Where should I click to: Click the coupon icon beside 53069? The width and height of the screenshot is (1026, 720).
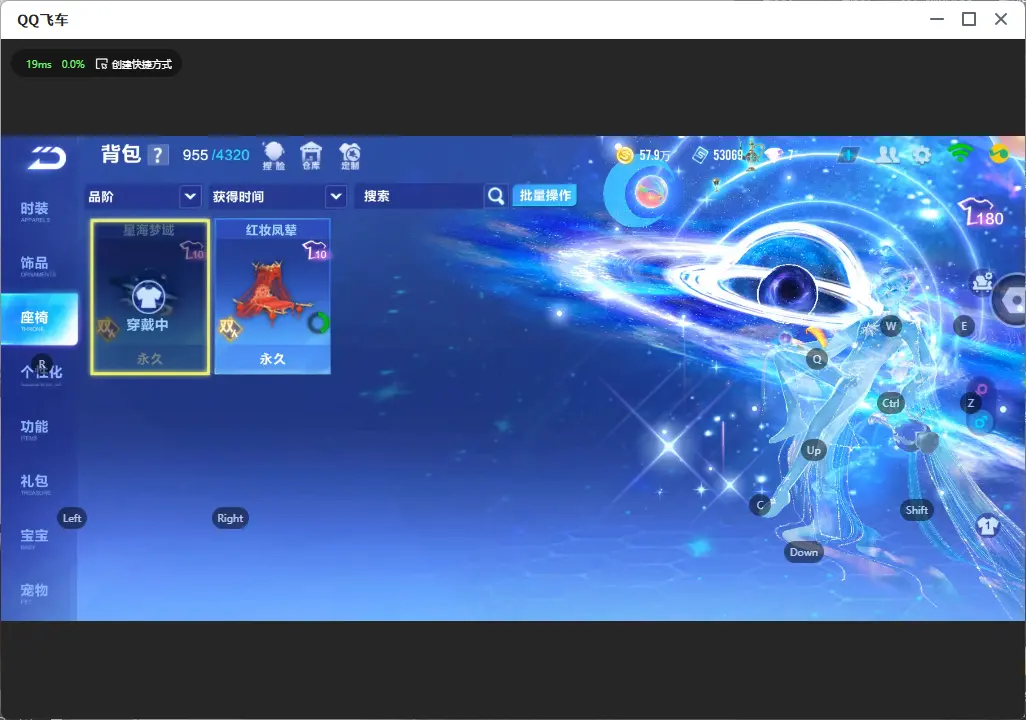(x=700, y=155)
